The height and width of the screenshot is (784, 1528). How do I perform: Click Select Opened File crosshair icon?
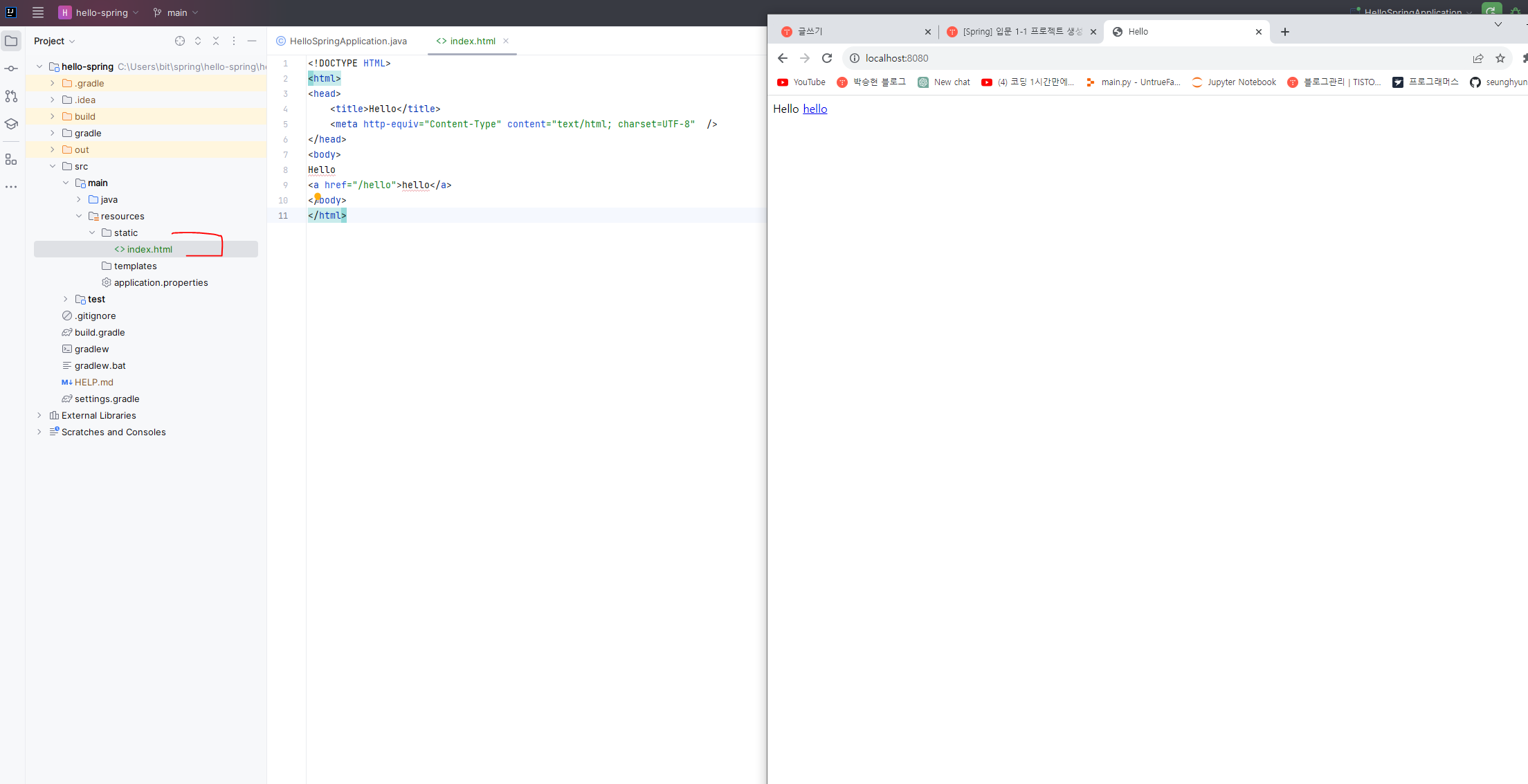(180, 41)
